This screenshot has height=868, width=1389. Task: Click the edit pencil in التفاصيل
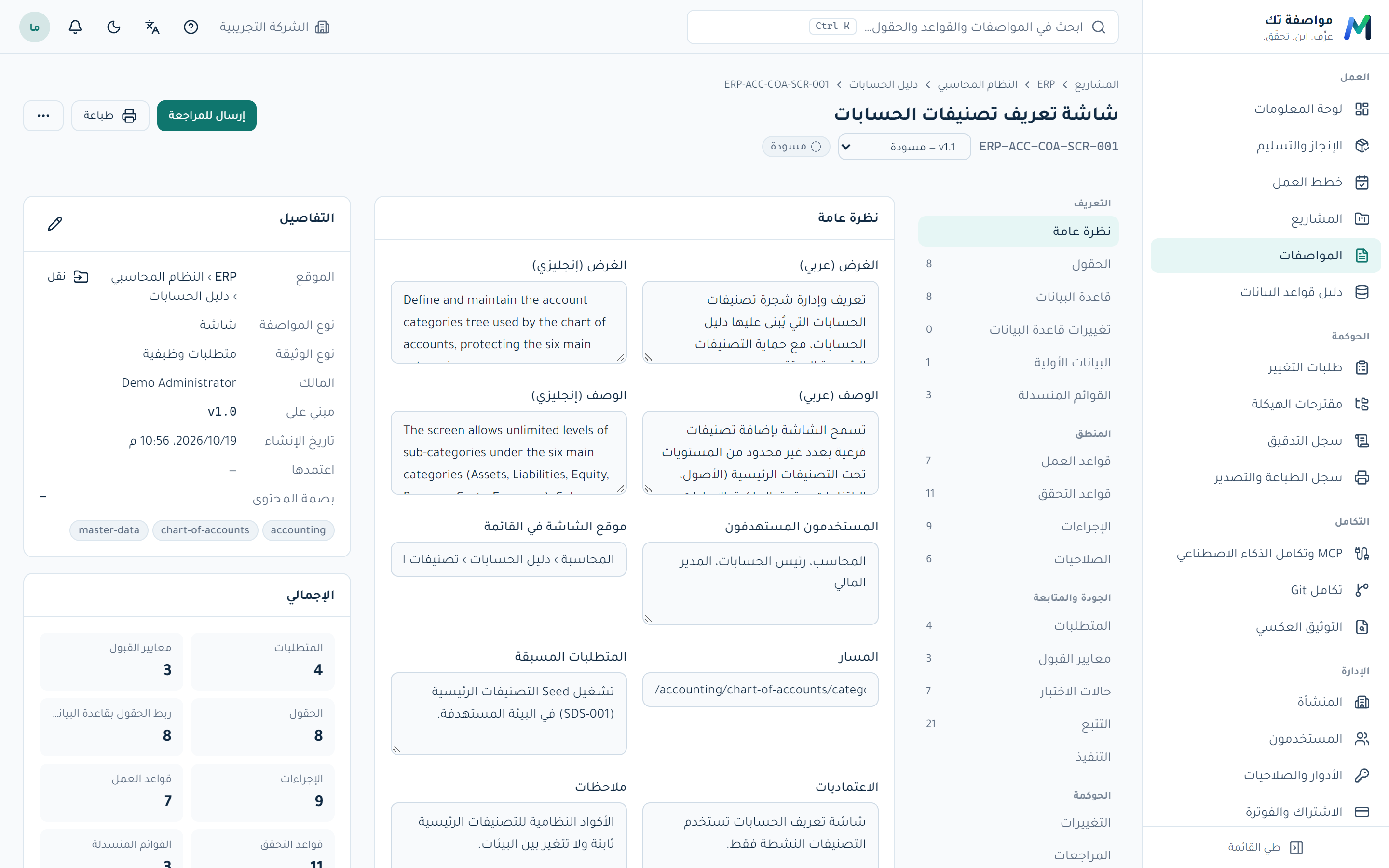pos(55,223)
